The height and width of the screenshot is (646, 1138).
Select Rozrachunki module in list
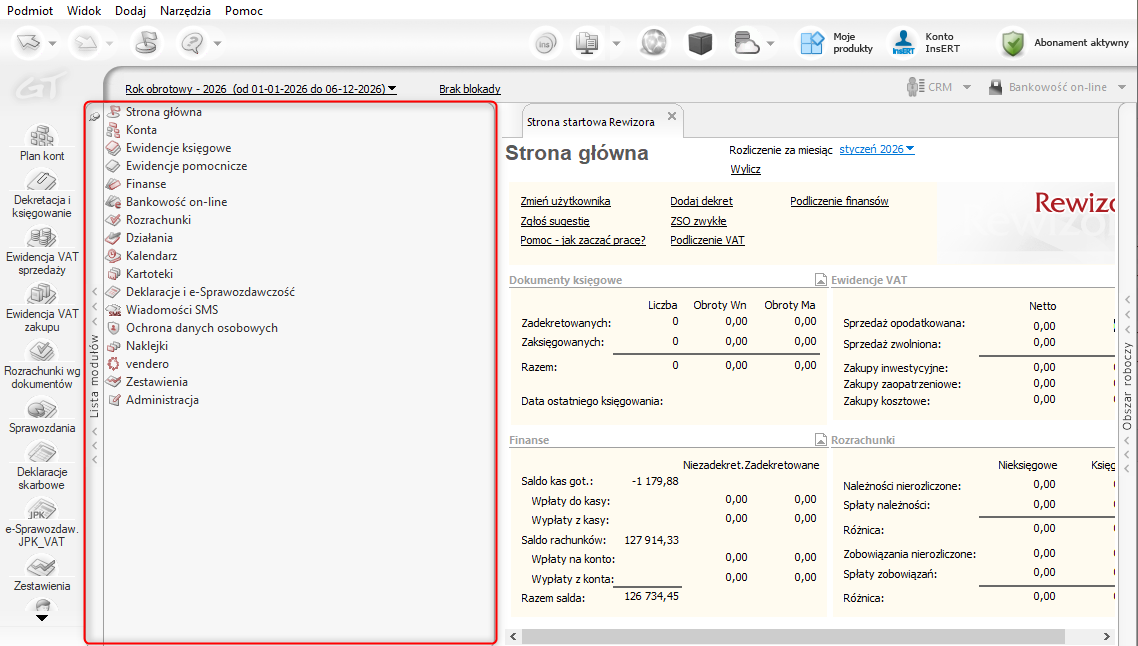point(158,220)
